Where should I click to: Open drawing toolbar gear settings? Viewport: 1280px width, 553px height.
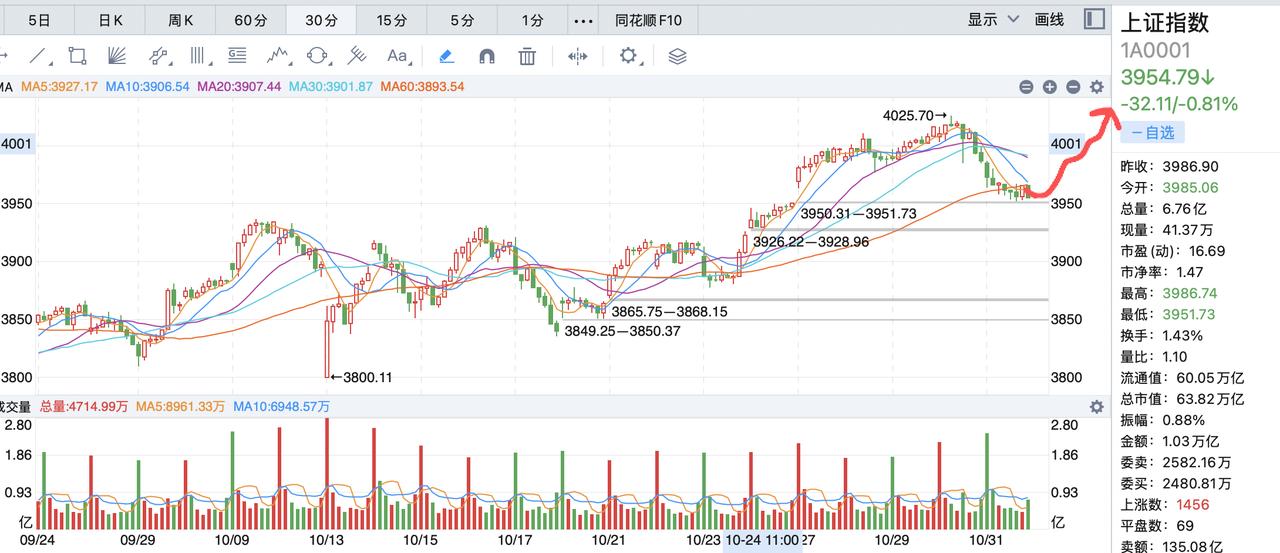tap(628, 56)
